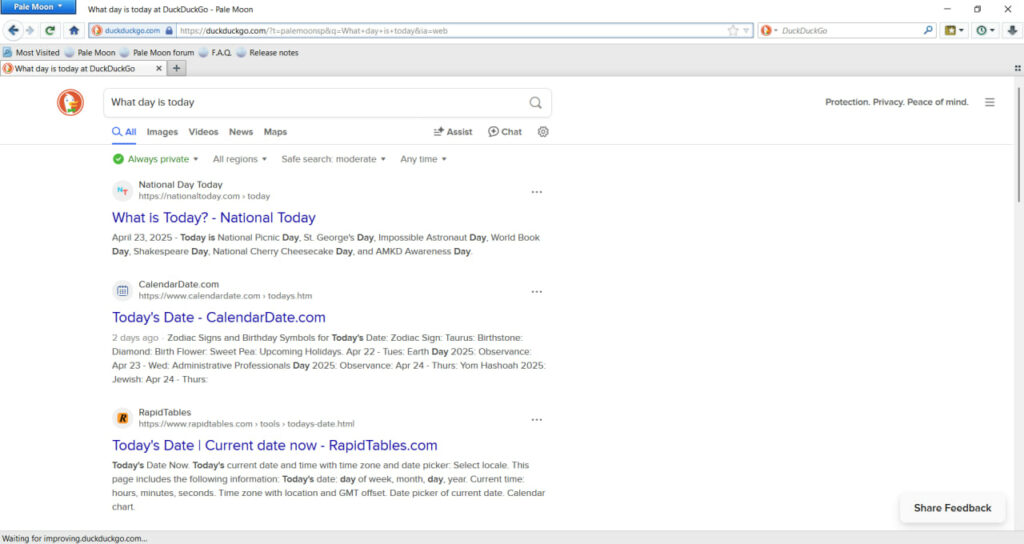Viewport: 1024px width, 544px height.
Task: Expand the All regions dropdown
Action: click(x=240, y=159)
